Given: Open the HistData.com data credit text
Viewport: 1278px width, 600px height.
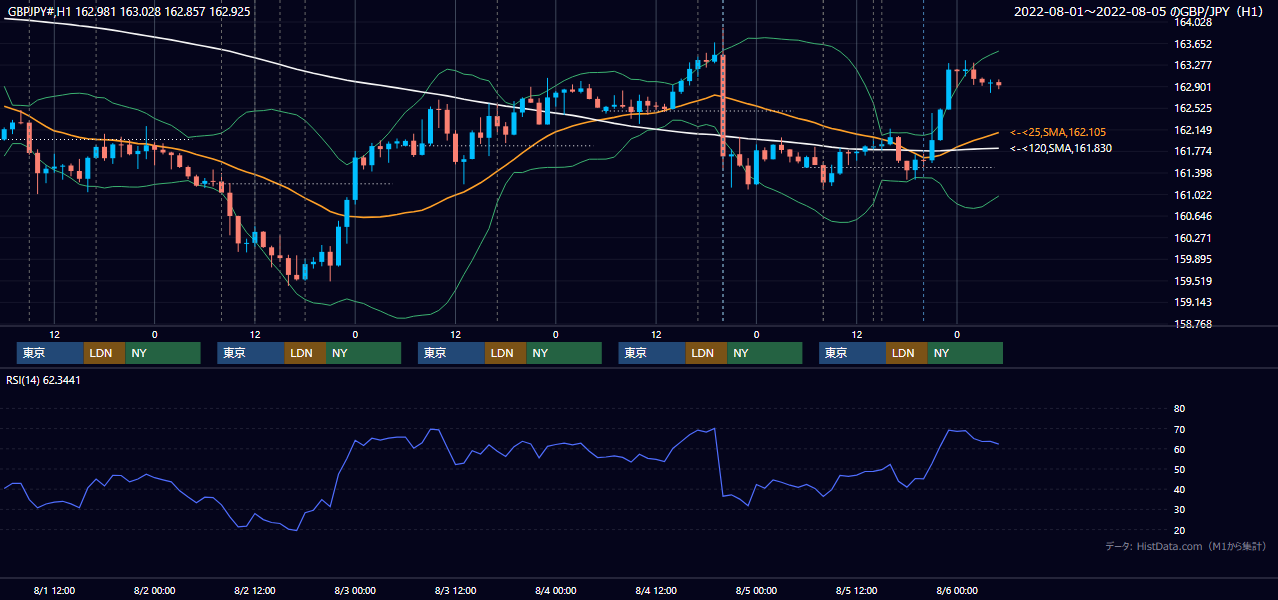Looking at the screenshot, I should 1185,546.
